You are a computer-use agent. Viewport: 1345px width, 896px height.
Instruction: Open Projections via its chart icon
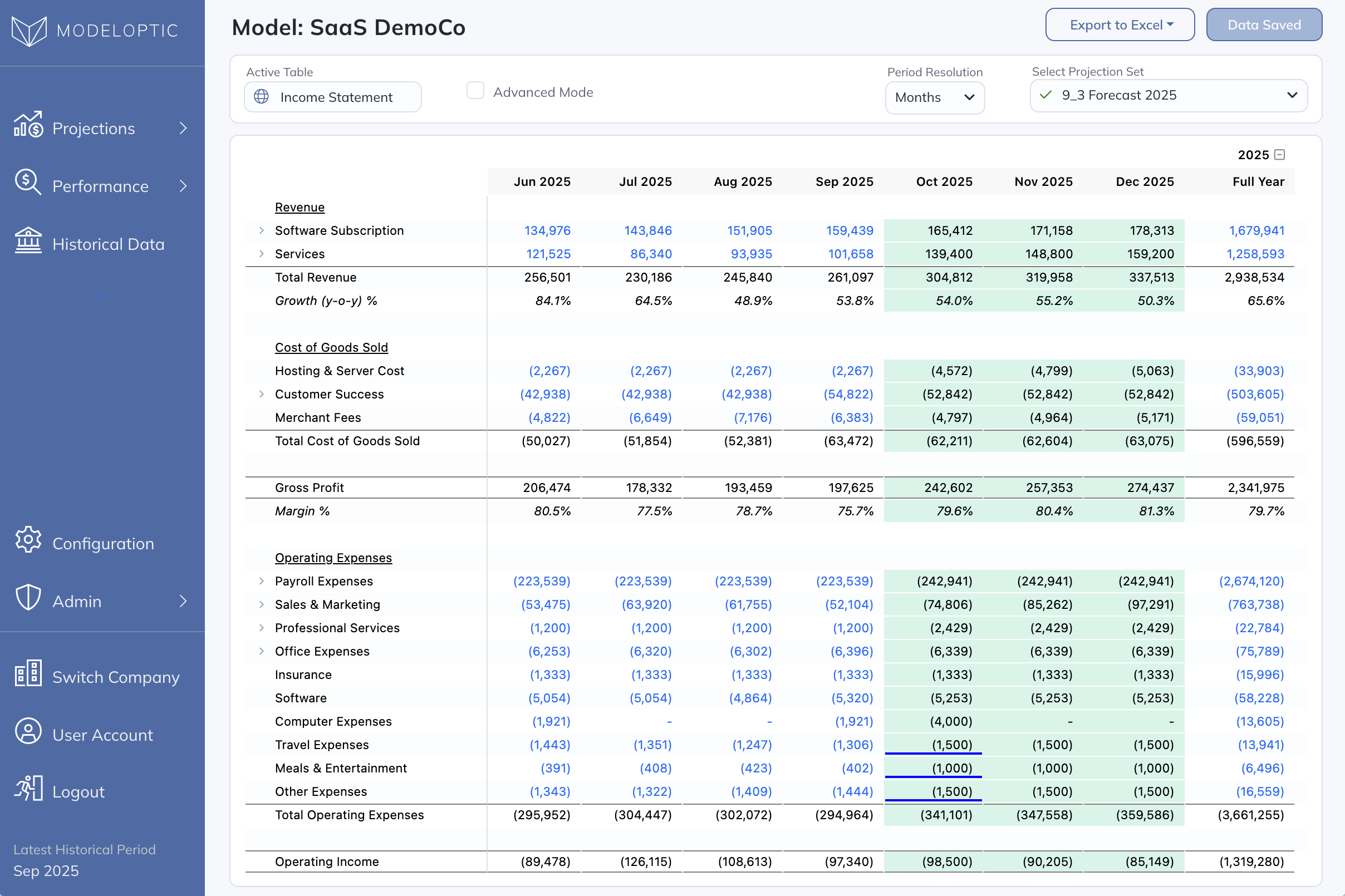click(28, 125)
